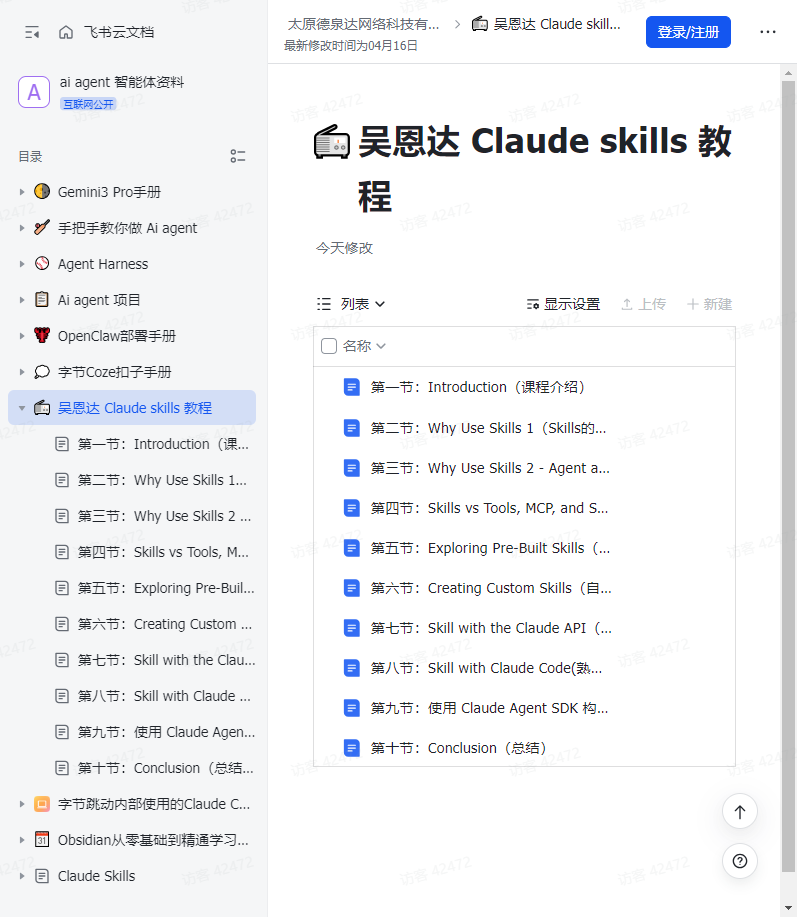Click the OpenClaw部署手册 red icon
This screenshot has width=797, height=917.
coord(42,336)
